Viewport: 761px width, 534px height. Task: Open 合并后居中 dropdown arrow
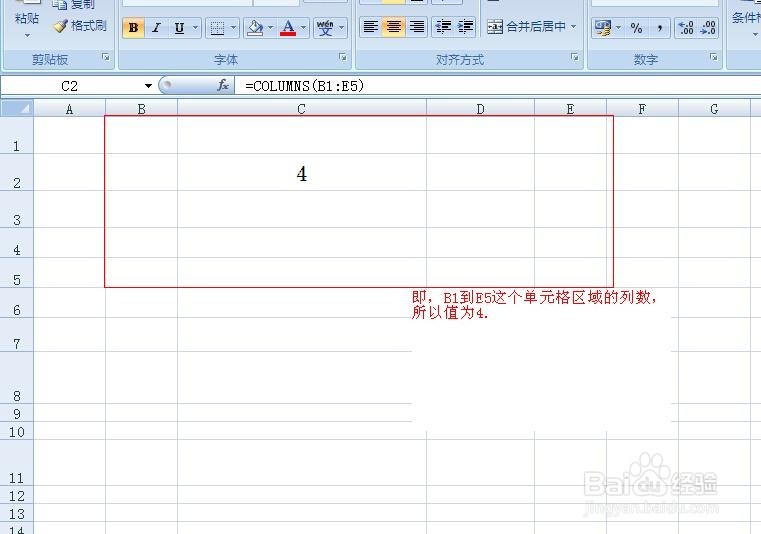[x=574, y=26]
